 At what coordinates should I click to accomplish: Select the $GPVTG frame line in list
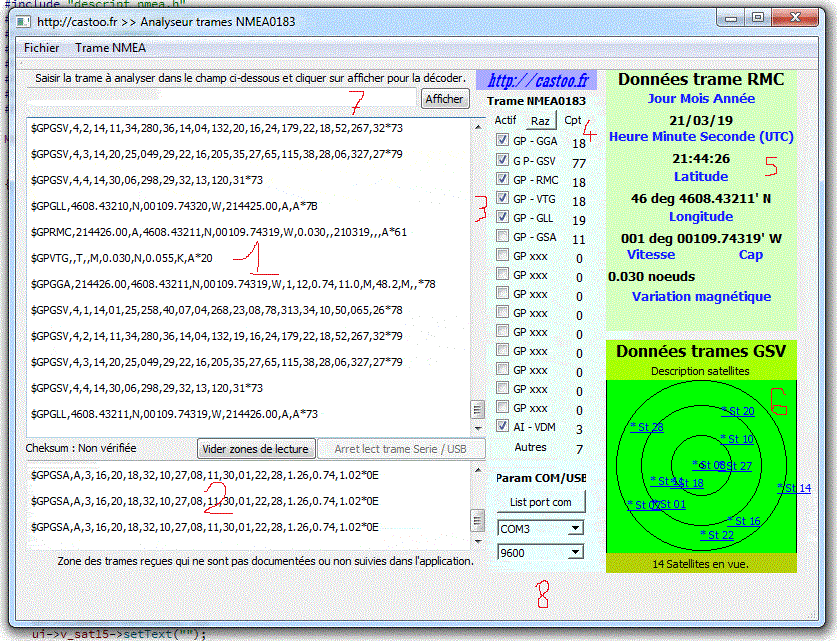122,258
